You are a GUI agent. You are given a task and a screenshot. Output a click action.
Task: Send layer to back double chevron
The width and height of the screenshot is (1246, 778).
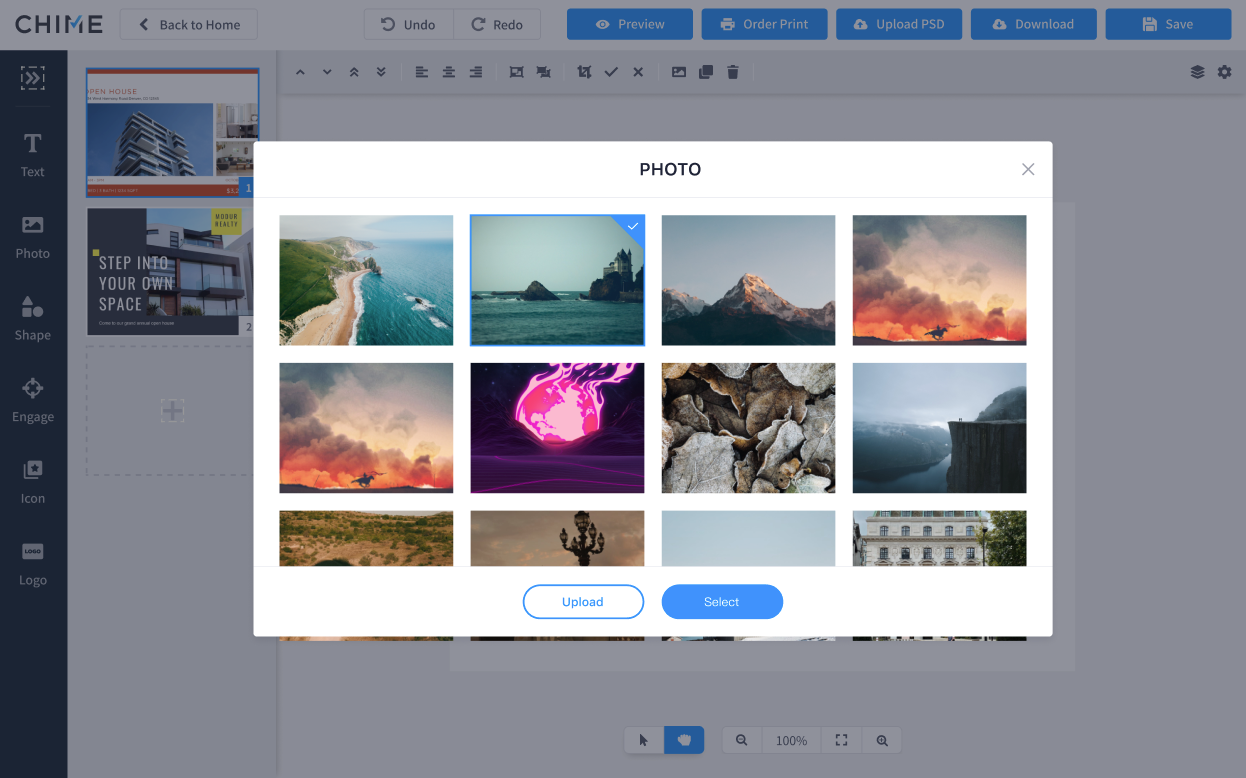(x=381, y=72)
